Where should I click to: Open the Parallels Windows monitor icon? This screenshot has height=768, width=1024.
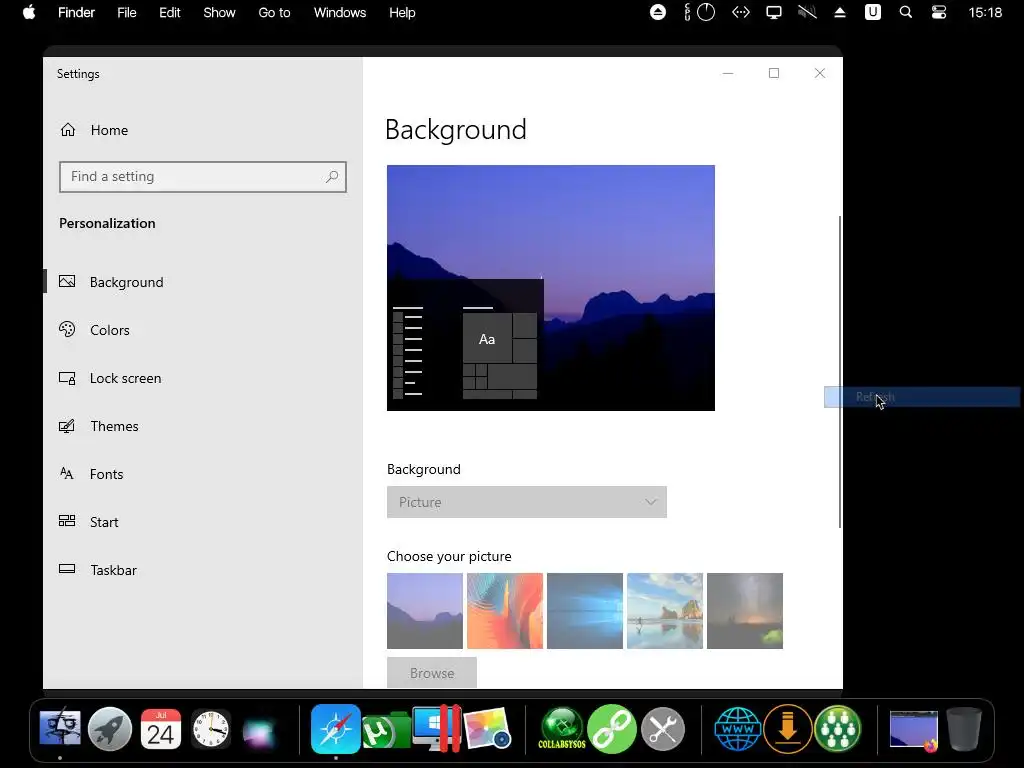click(436, 729)
